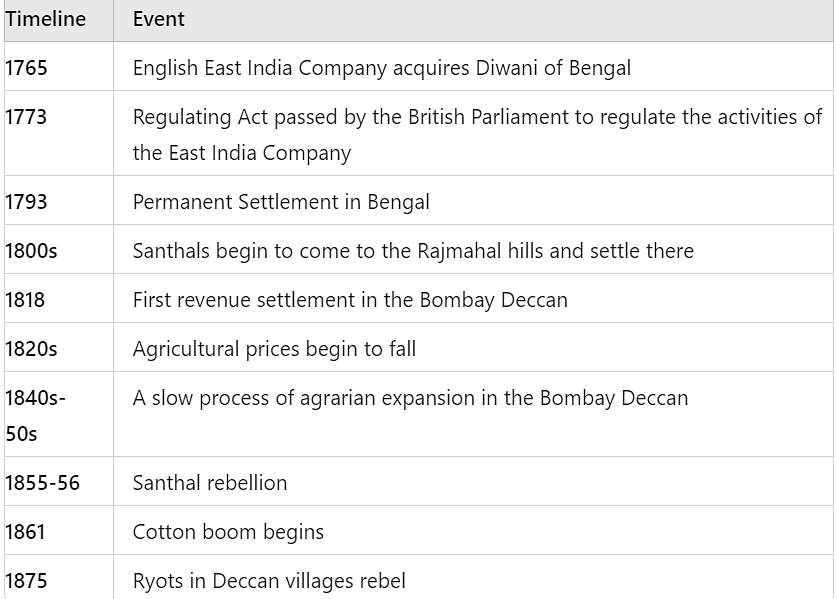
Task: Click Ryots in Deccan villages rebel
Action: pyautogui.click(x=269, y=581)
